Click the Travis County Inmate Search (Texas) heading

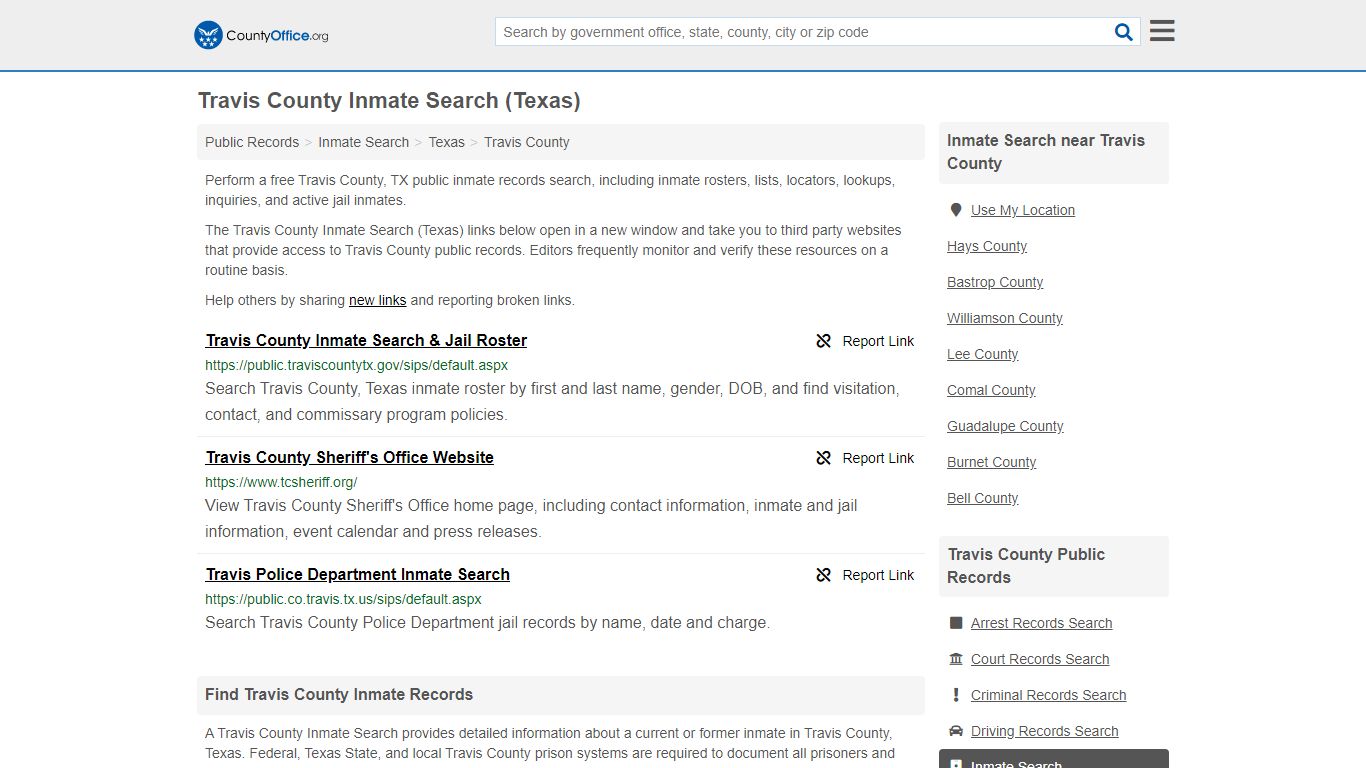pos(389,101)
